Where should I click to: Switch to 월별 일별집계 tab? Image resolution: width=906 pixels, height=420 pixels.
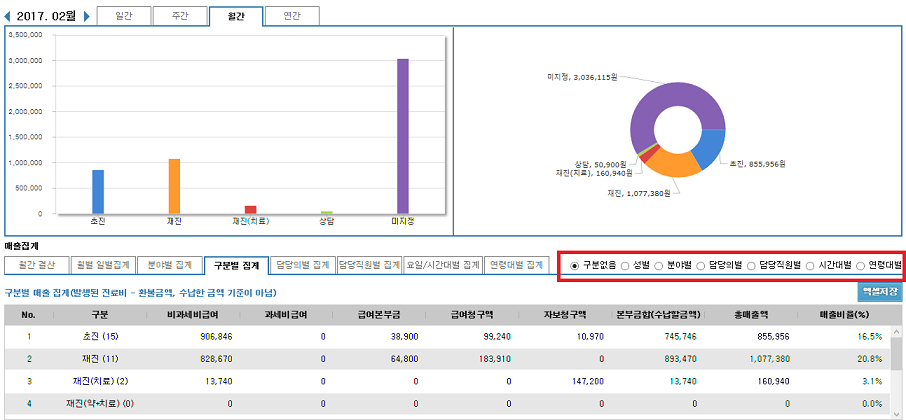[x=101, y=265]
